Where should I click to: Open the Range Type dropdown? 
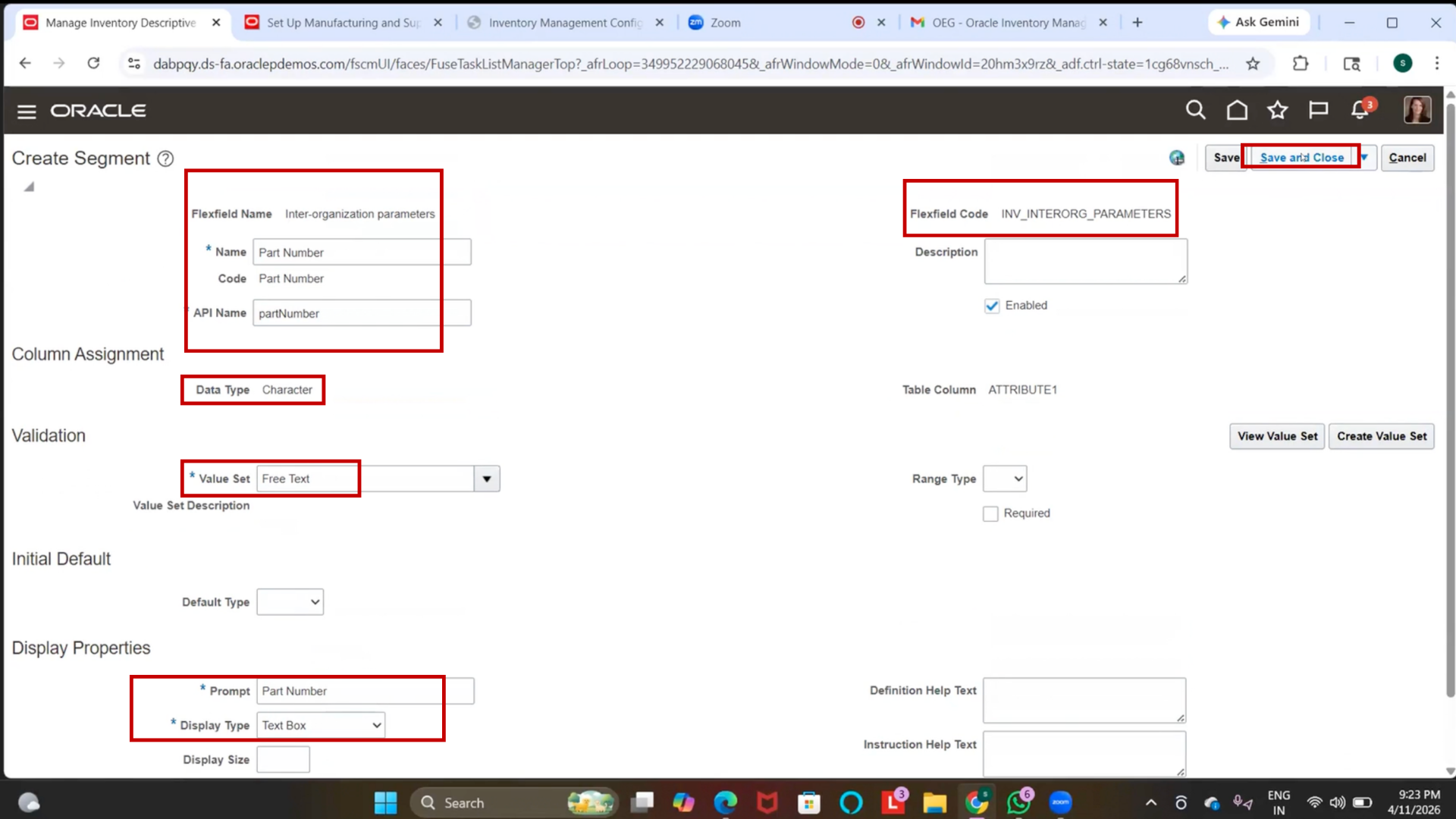[x=1005, y=479]
